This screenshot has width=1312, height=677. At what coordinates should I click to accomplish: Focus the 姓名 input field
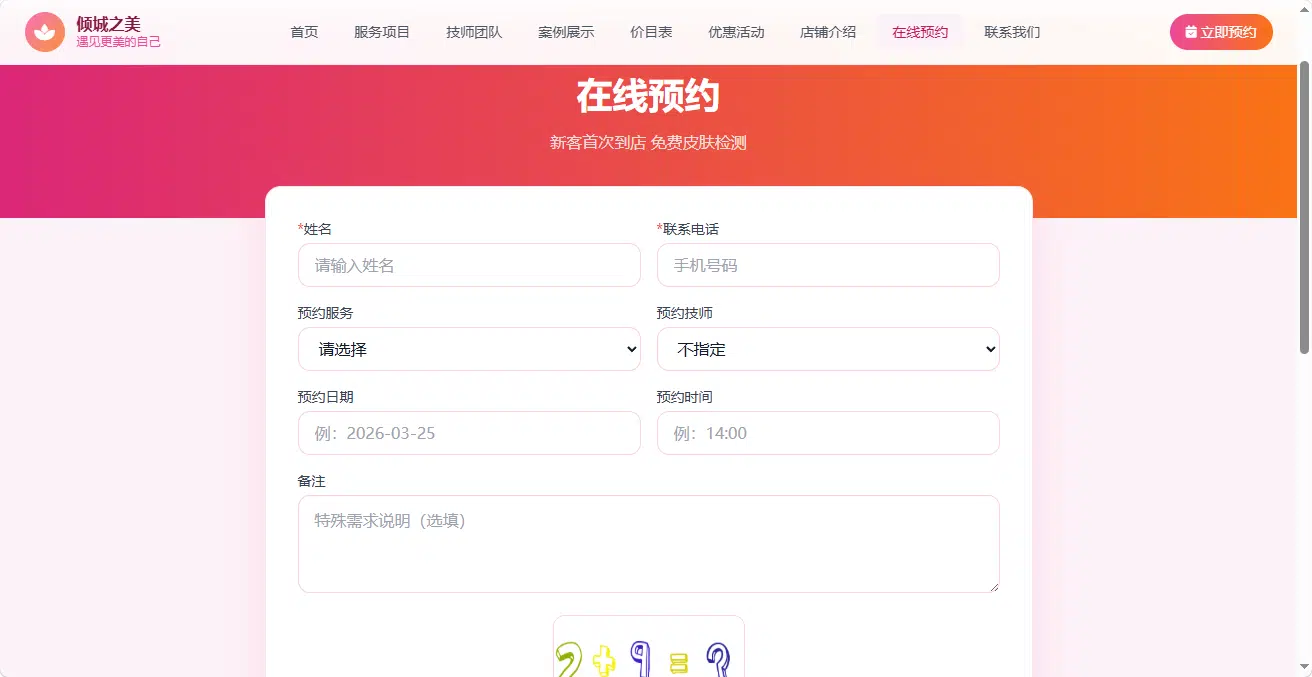(x=469, y=265)
